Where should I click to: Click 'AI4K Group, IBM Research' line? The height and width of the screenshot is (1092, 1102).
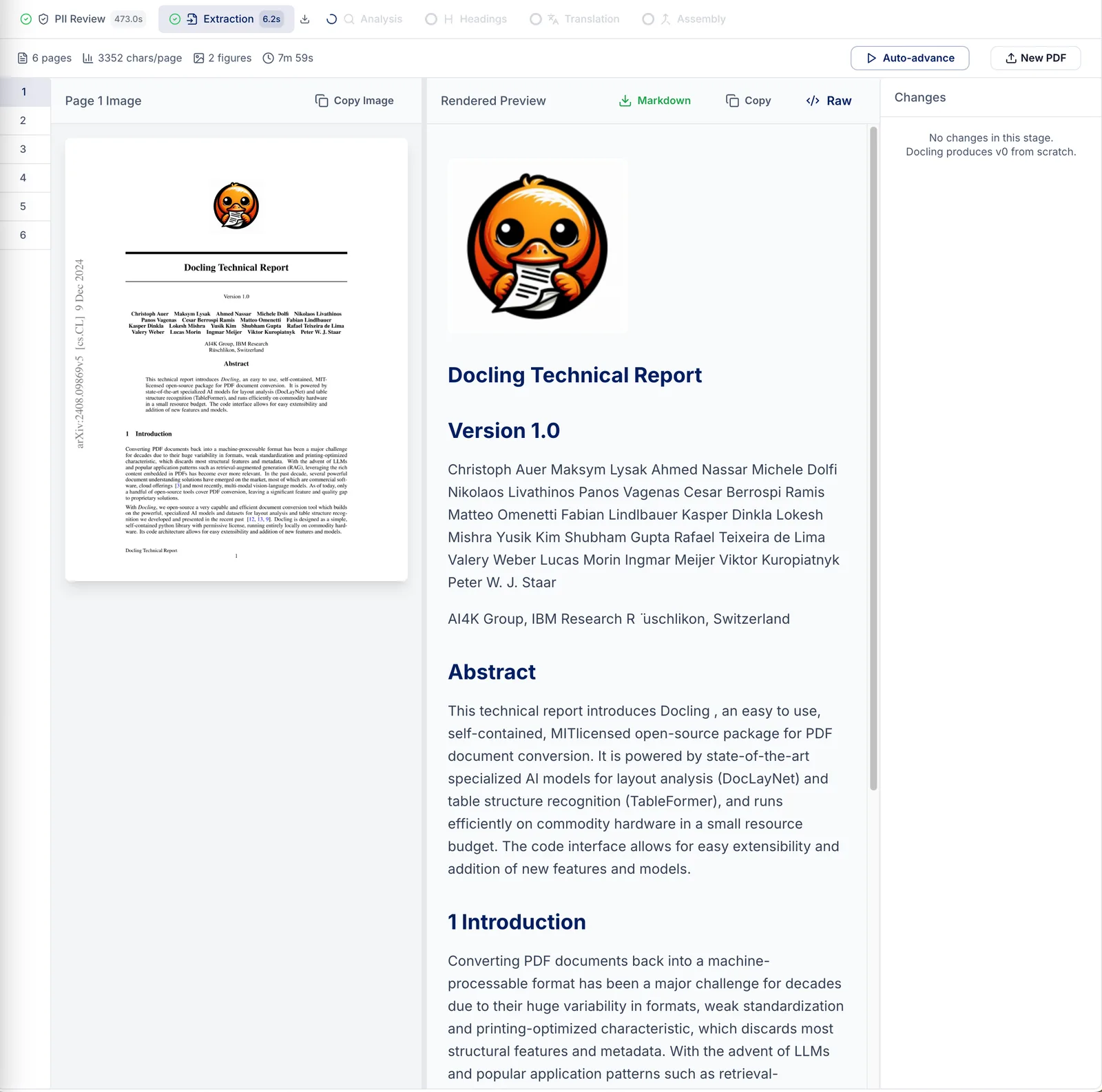(x=618, y=619)
